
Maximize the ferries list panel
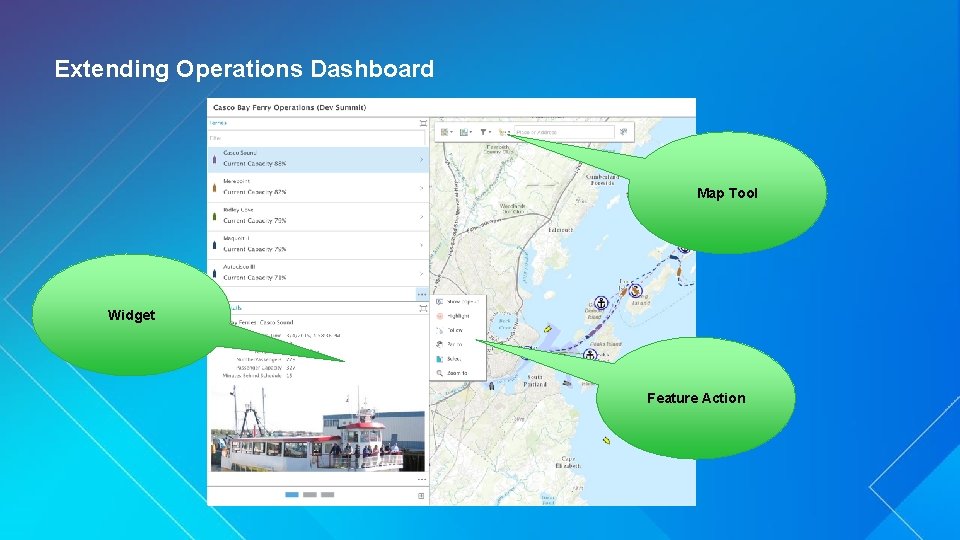423,123
